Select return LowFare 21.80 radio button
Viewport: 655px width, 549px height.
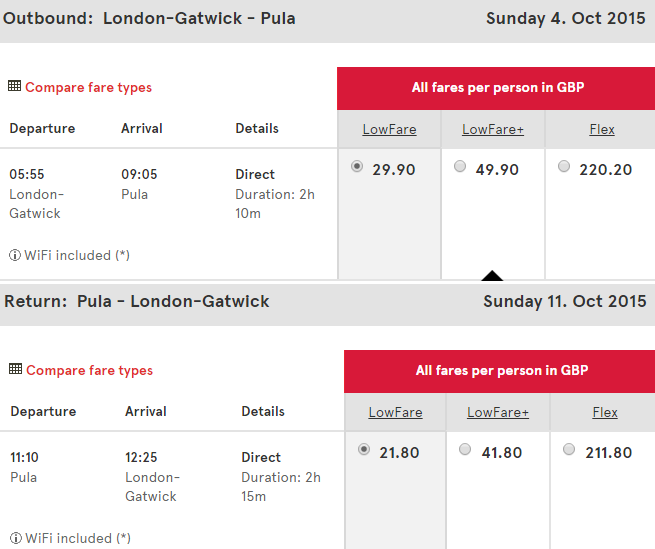coord(364,450)
